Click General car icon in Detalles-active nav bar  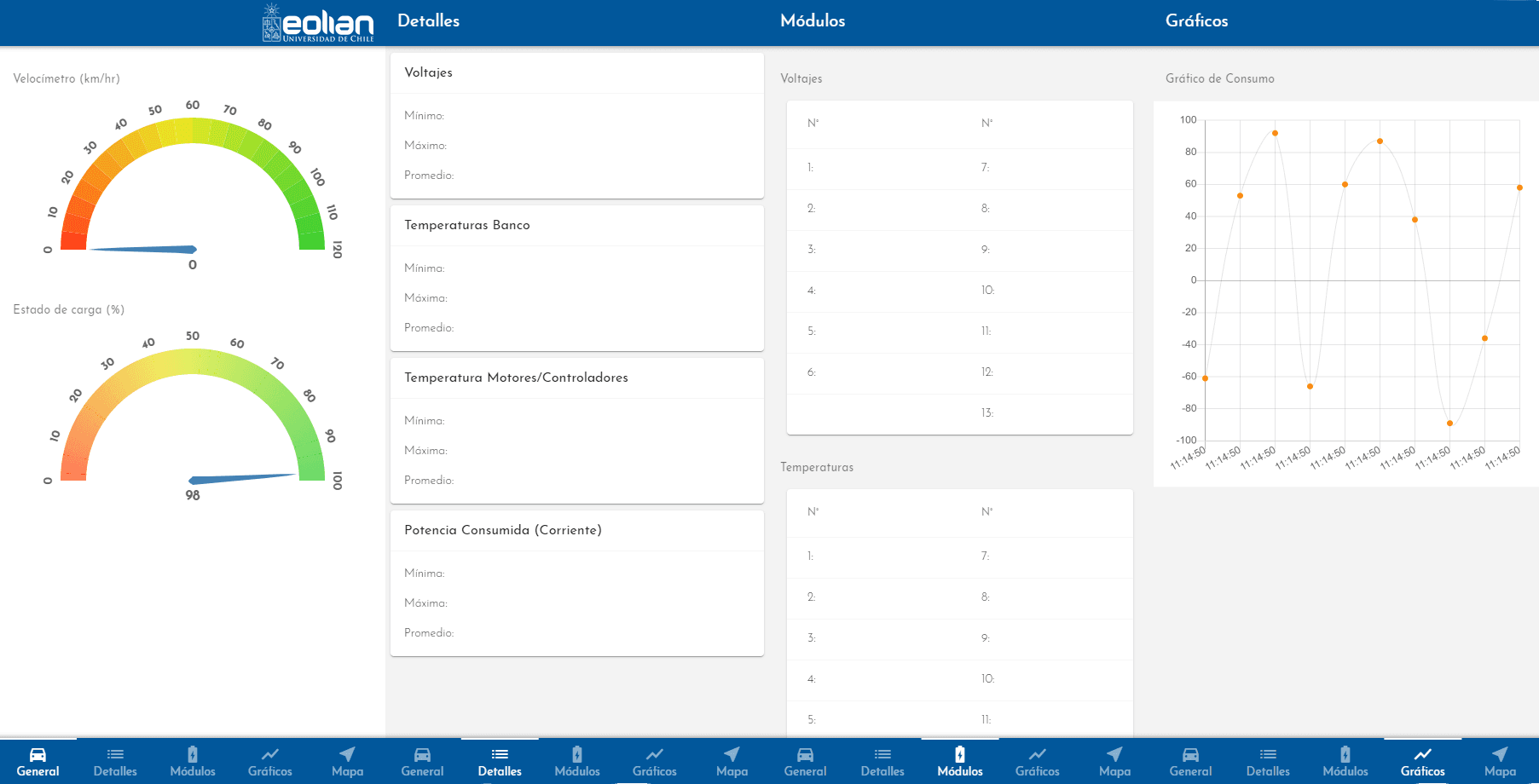(x=422, y=754)
